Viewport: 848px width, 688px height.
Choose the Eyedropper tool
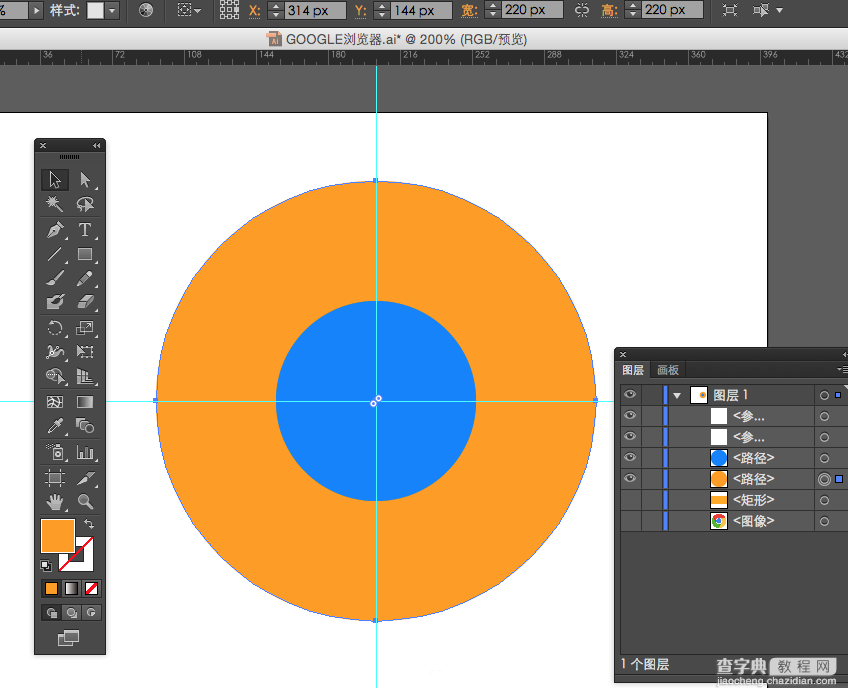55,426
